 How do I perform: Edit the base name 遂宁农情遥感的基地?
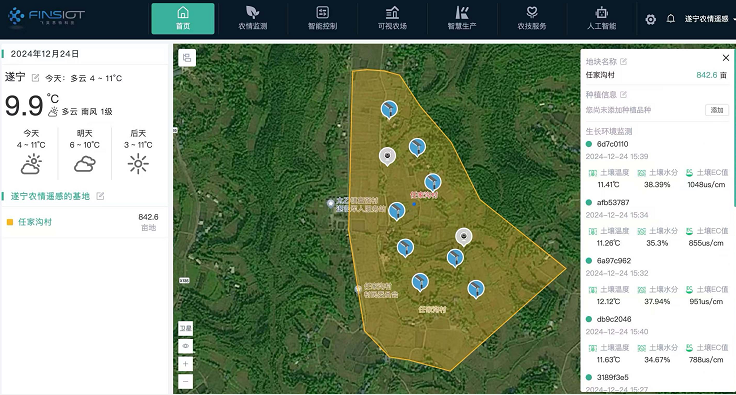coord(100,196)
